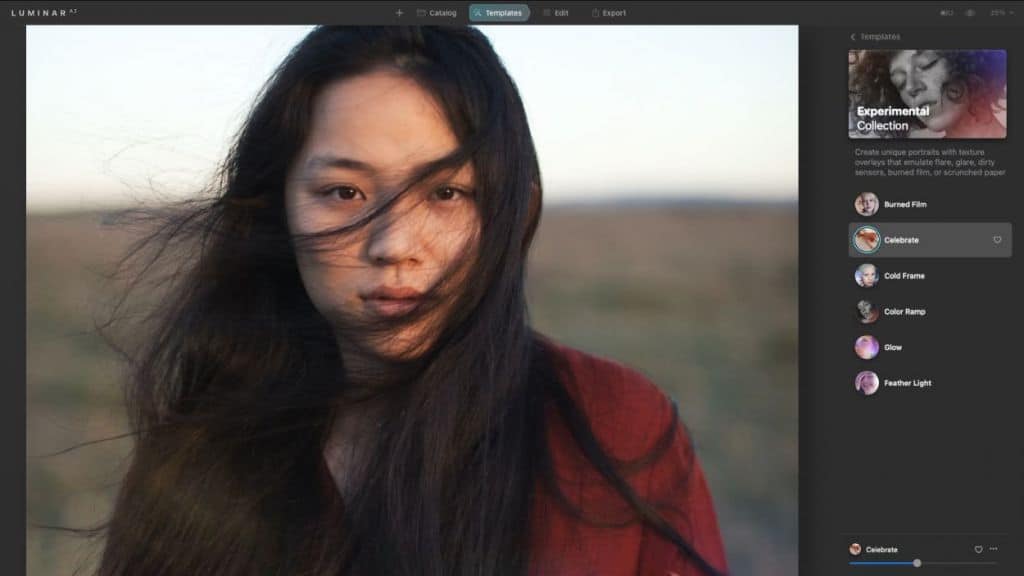Image resolution: width=1024 pixels, height=576 pixels.
Task: Select the active Templates tab
Action: coord(499,13)
